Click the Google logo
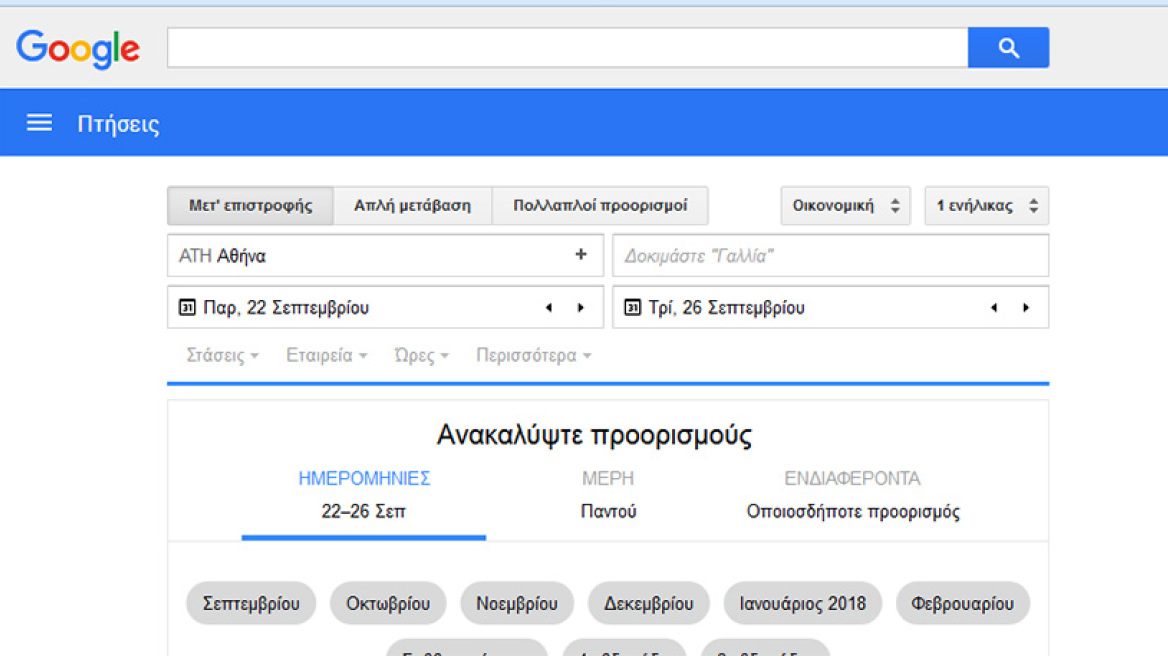 (x=78, y=48)
